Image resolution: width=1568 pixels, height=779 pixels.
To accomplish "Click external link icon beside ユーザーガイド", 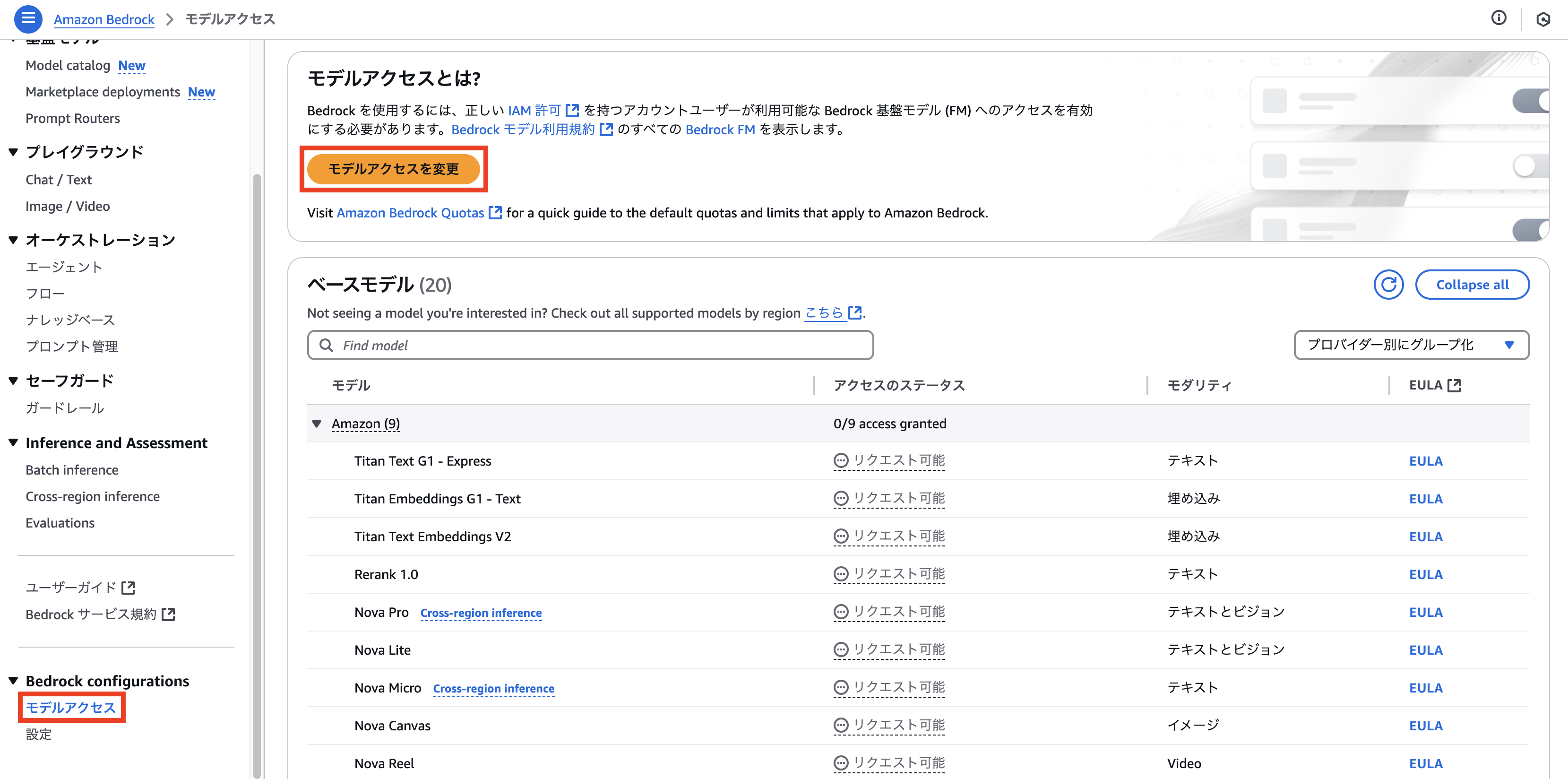I will pos(129,588).
